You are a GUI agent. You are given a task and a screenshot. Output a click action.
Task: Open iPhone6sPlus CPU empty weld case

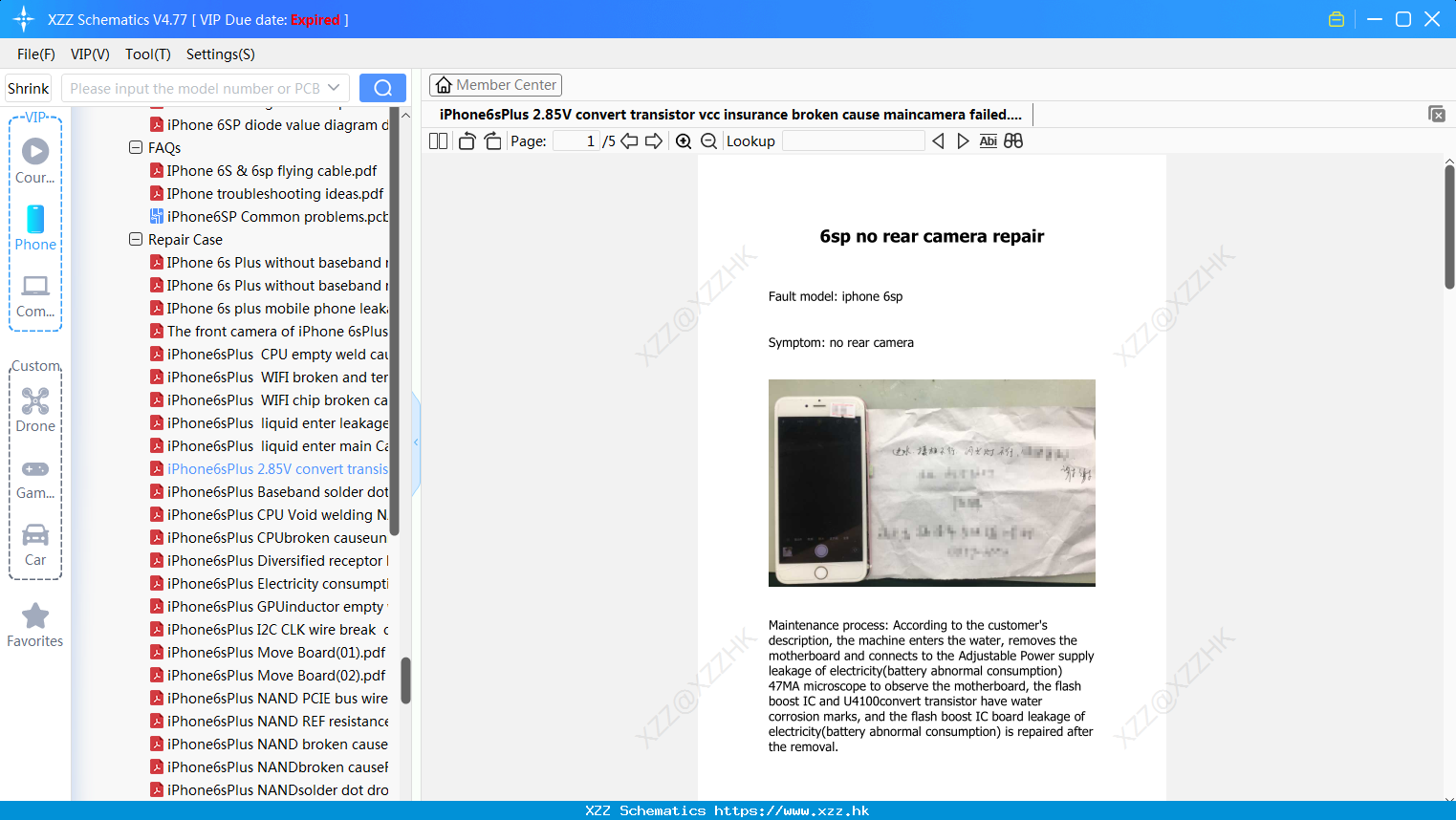coord(270,354)
